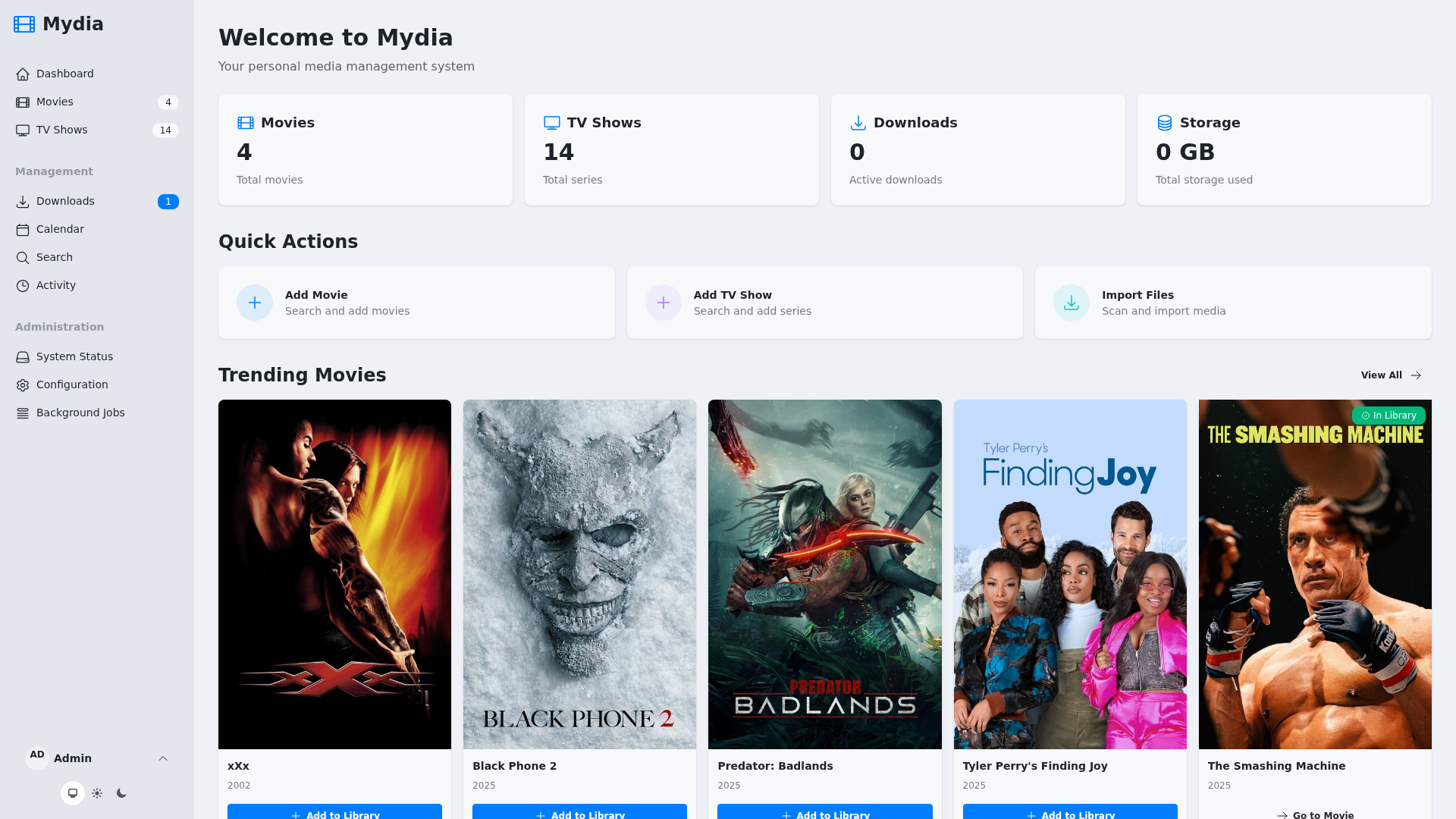This screenshot has height=819, width=1456.
Task: Click the Import Files download icon
Action: tap(1072, 303)
